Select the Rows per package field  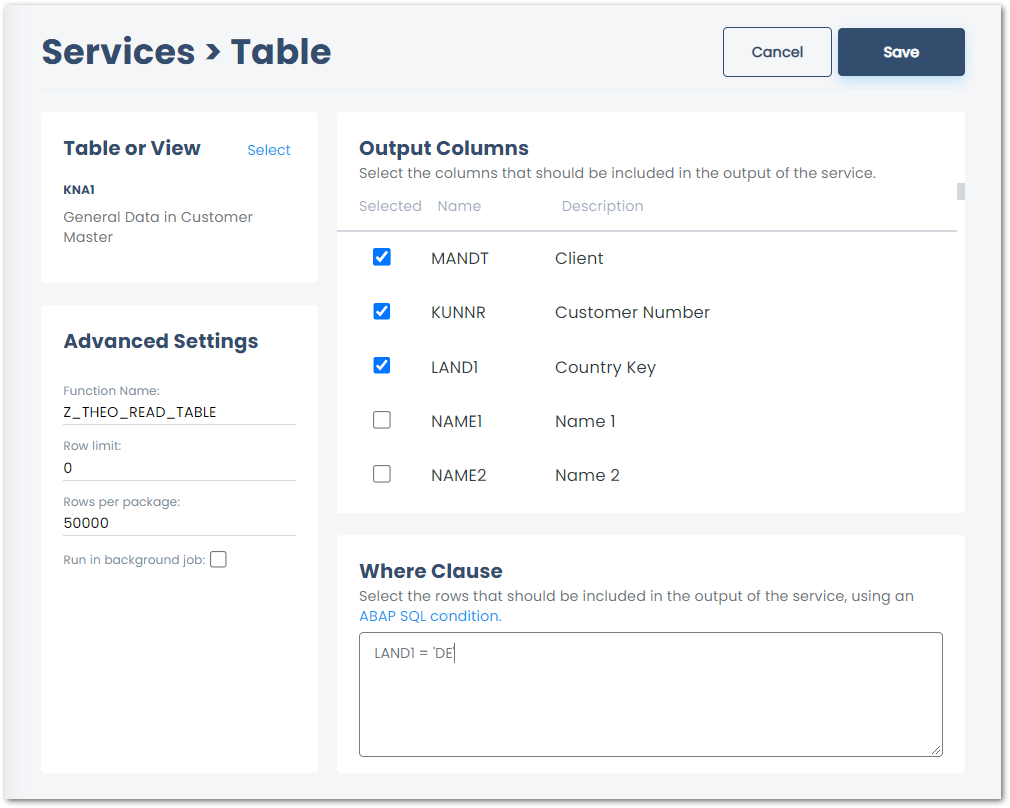178,523
